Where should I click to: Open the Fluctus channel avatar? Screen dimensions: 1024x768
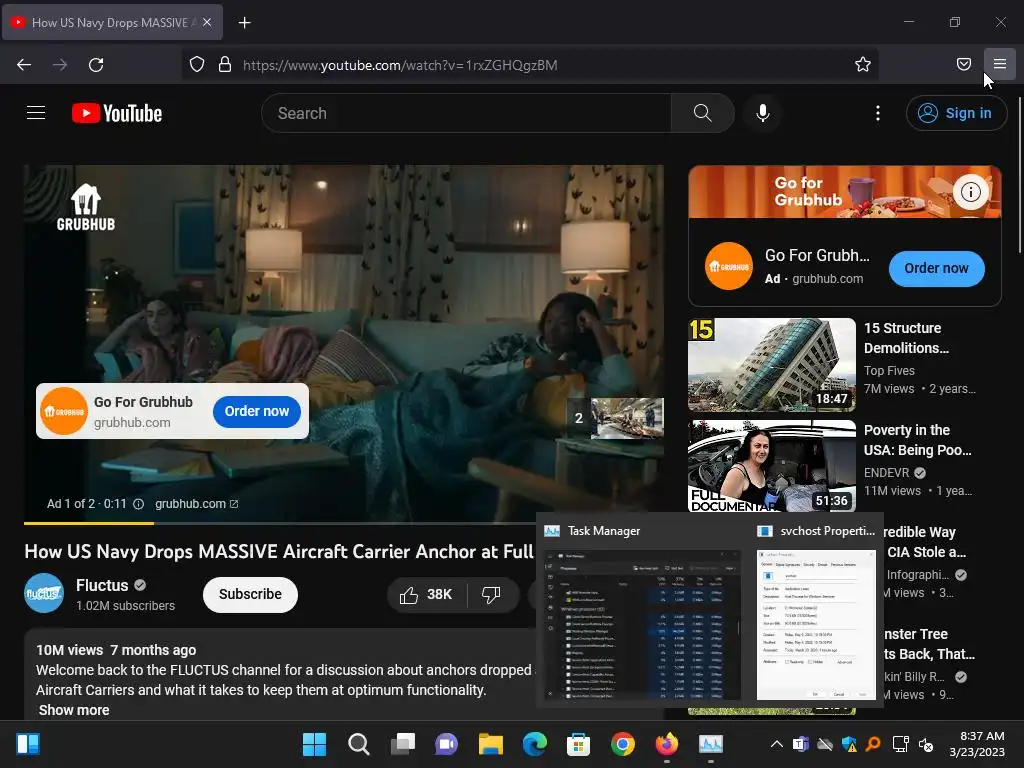pos(44,593)
